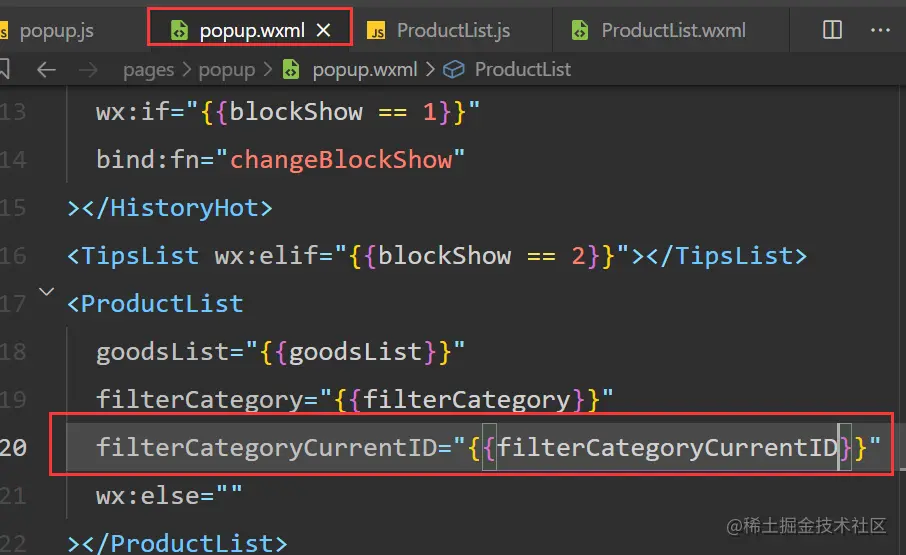This screenshot has width=906, height=555.
Task: Click the file icon on popup.wxml tab
Action: 179,30
